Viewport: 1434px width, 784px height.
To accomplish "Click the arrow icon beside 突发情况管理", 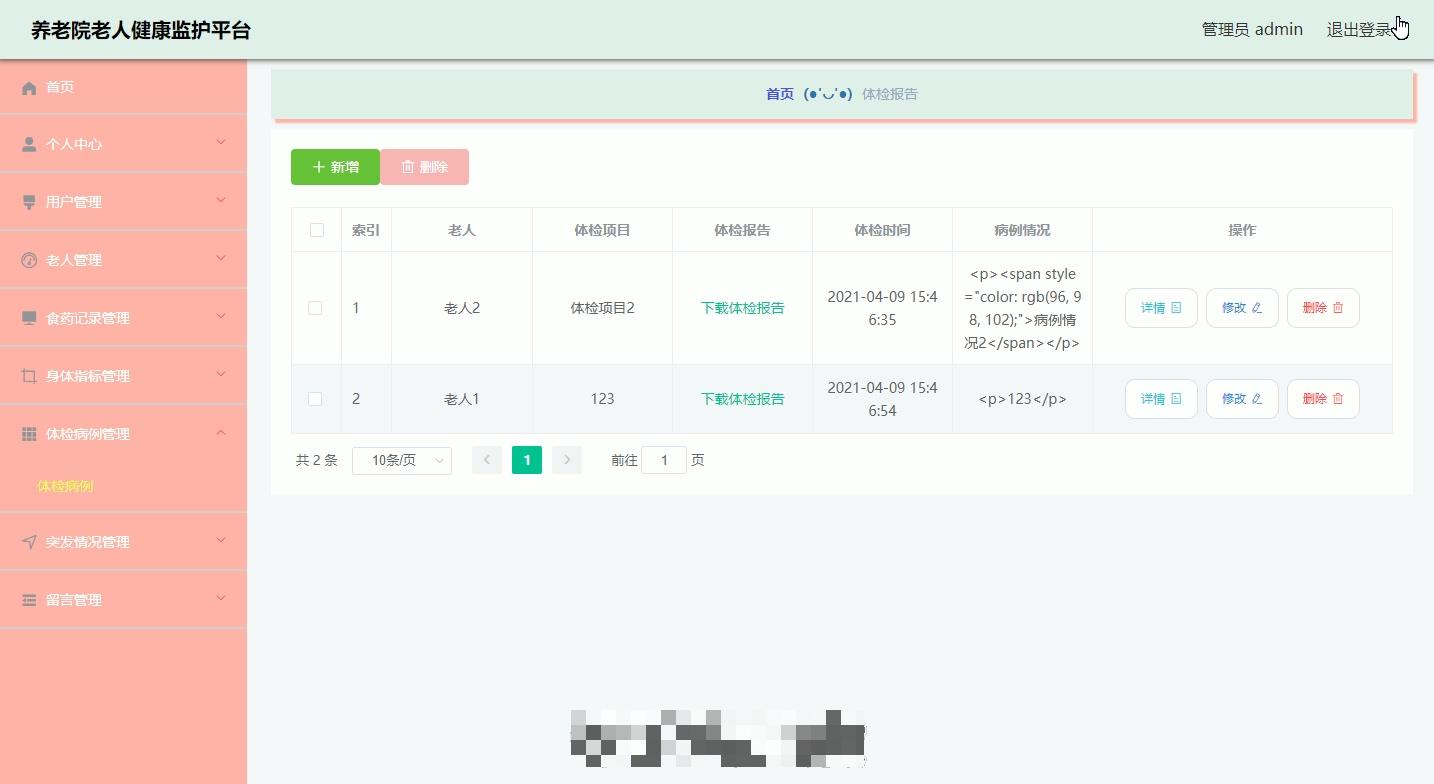I will click(x=29, y=542).
